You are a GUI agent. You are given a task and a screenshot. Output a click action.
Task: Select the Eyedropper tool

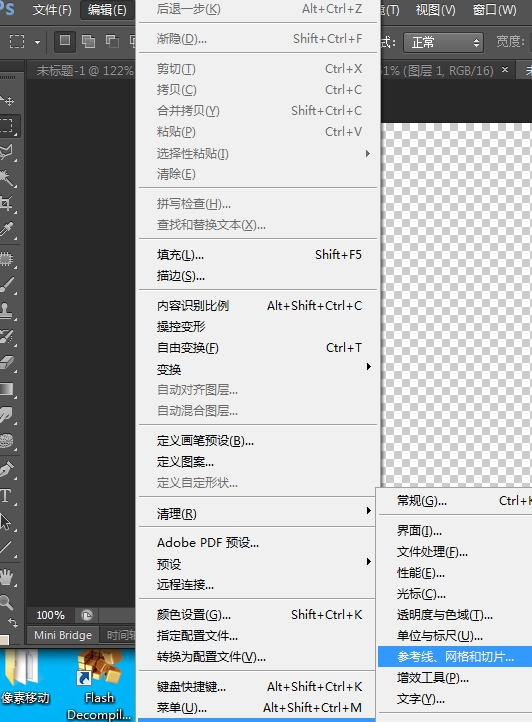(7, 229)
